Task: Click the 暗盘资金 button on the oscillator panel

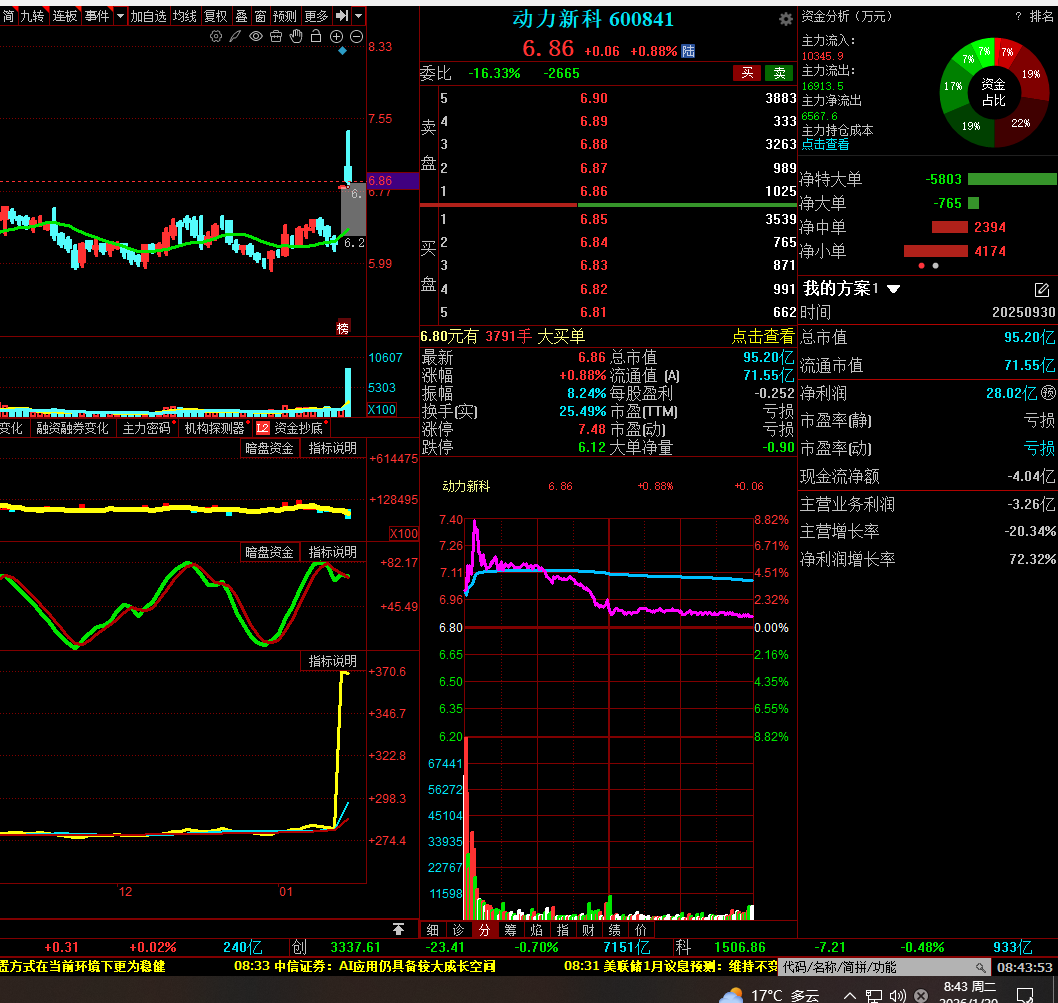Action: tap(269, 552)
